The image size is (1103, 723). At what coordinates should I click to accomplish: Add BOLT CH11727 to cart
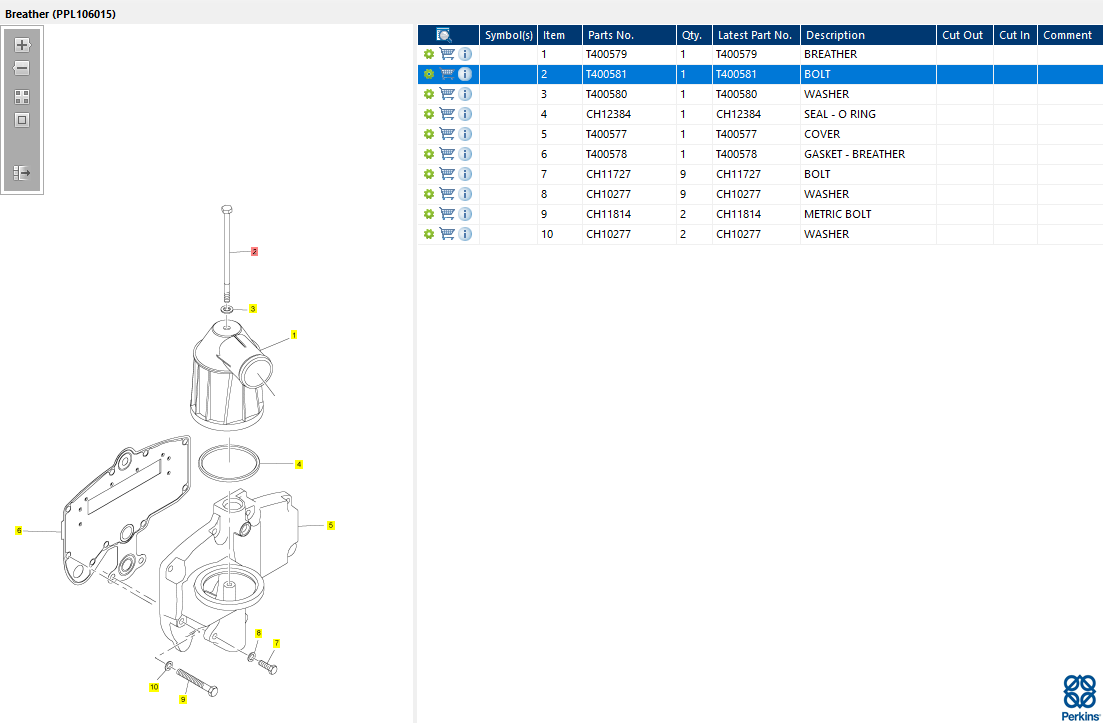pos(447,174)
